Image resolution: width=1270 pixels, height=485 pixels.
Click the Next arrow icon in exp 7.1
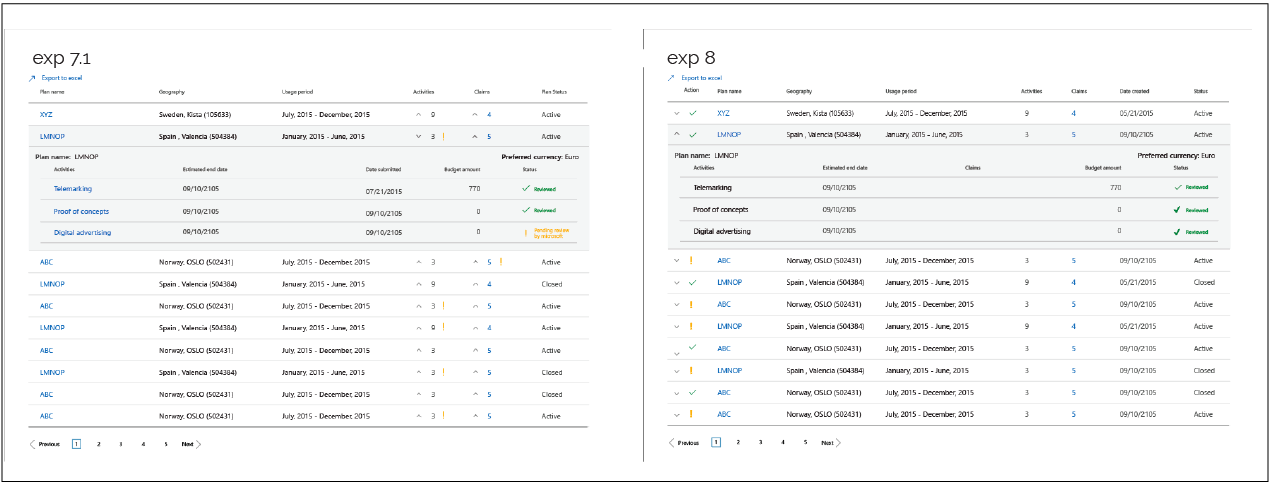click(x=198, y=444)
